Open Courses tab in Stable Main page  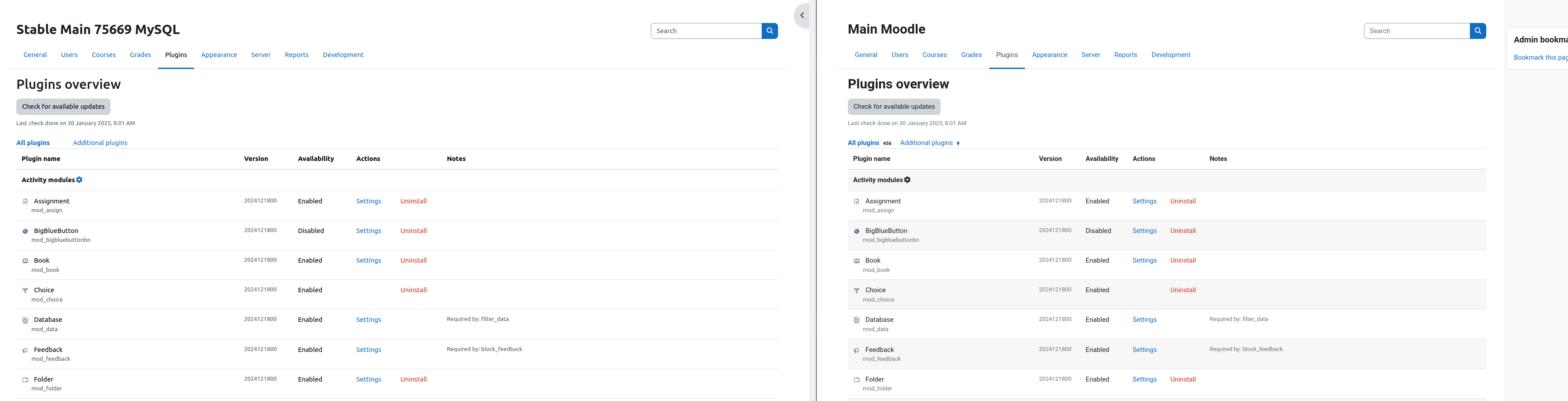pos(103,55)
